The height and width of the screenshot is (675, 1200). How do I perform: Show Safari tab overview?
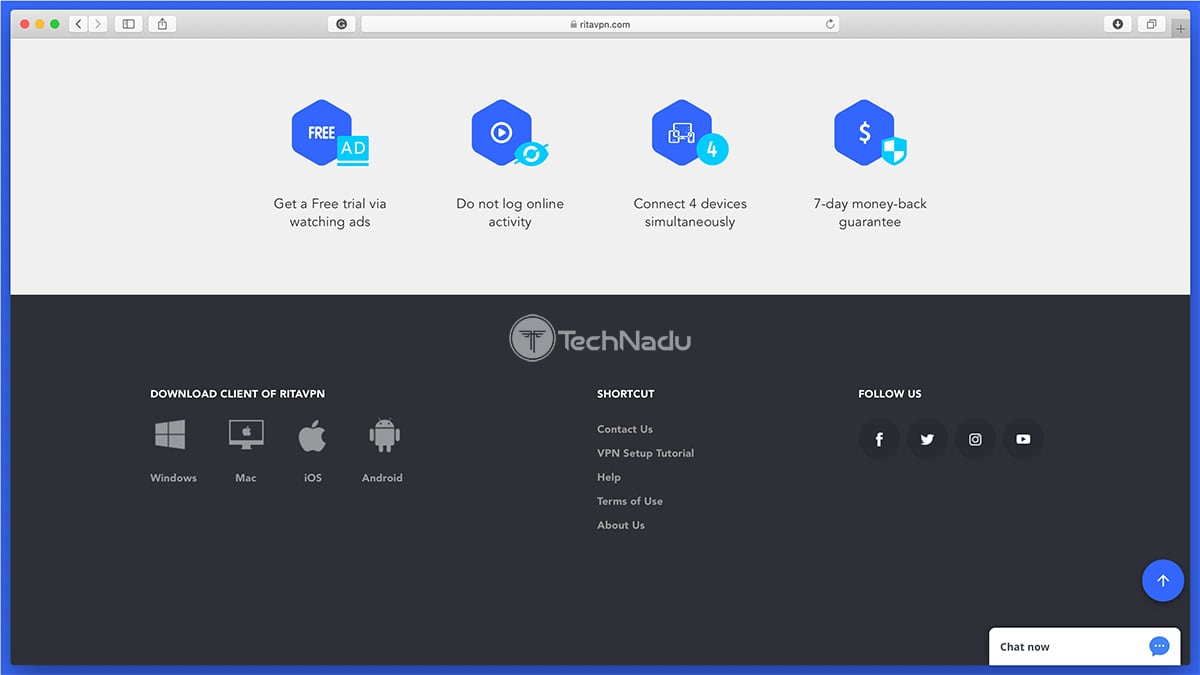(x=1152, y=24)
